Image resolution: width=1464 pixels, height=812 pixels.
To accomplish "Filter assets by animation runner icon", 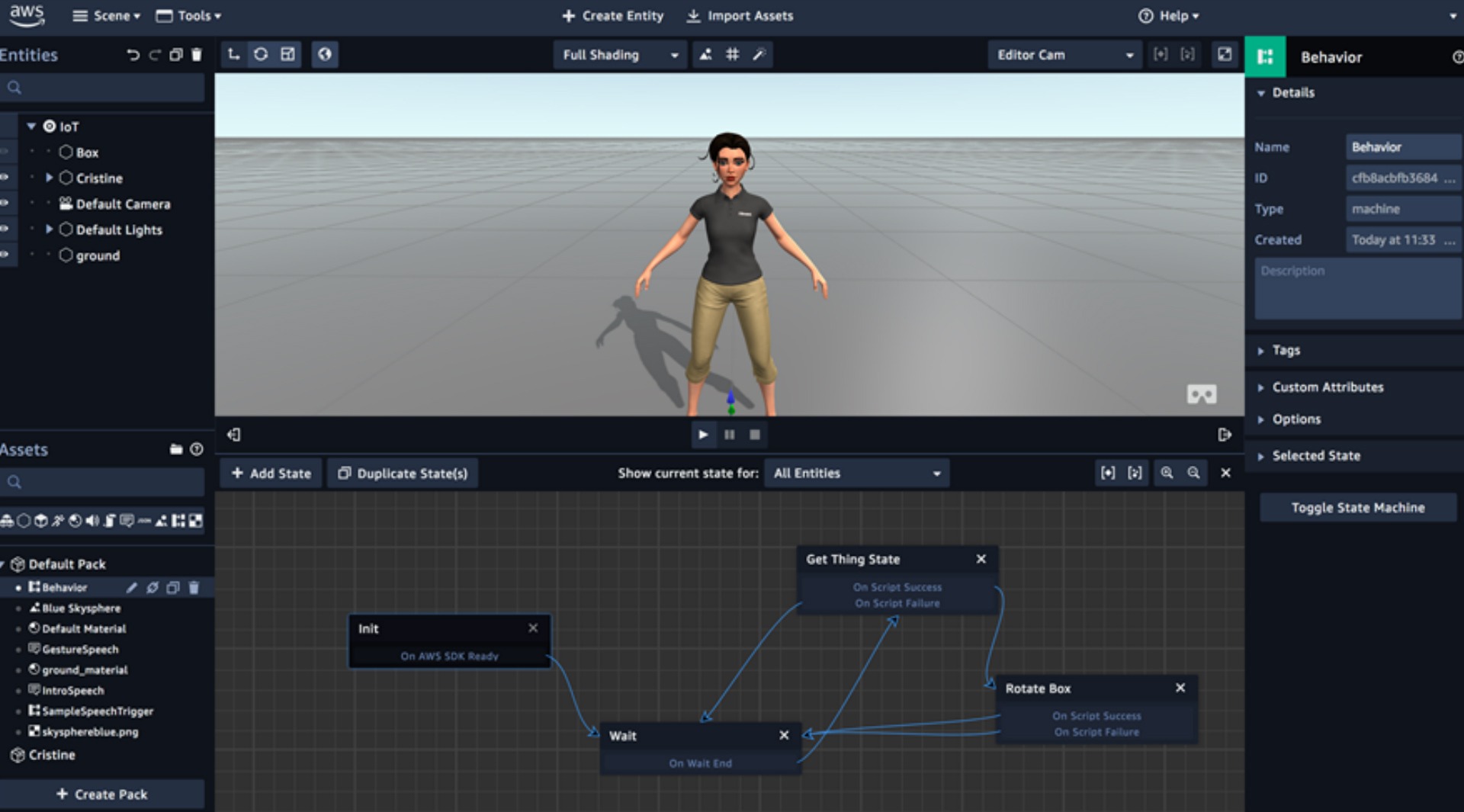I will [x=58, y=521].
